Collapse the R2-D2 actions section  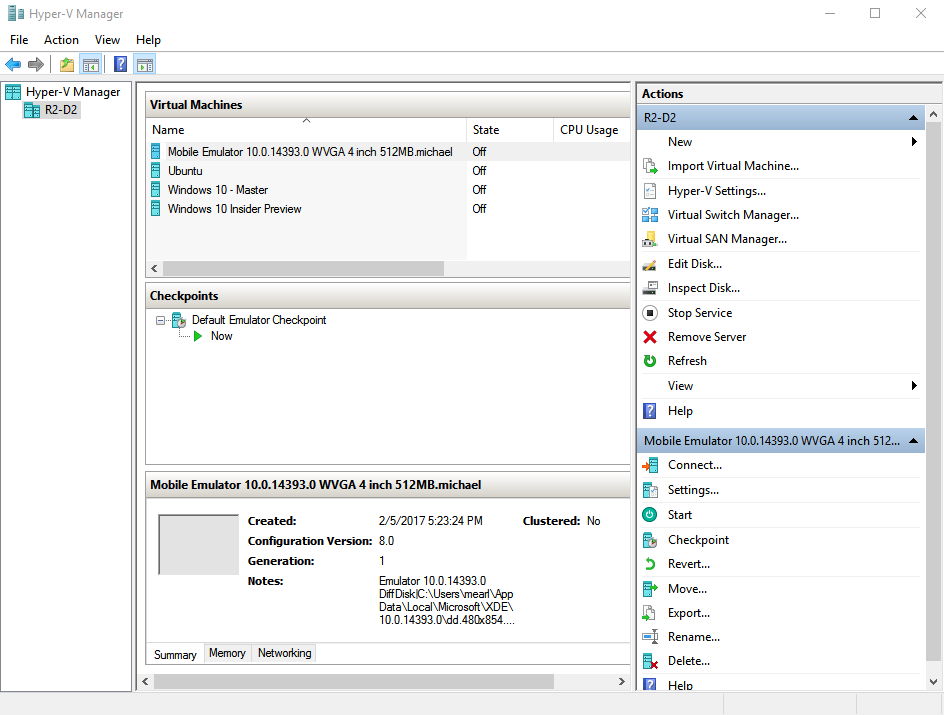click(x=913, y=118)
